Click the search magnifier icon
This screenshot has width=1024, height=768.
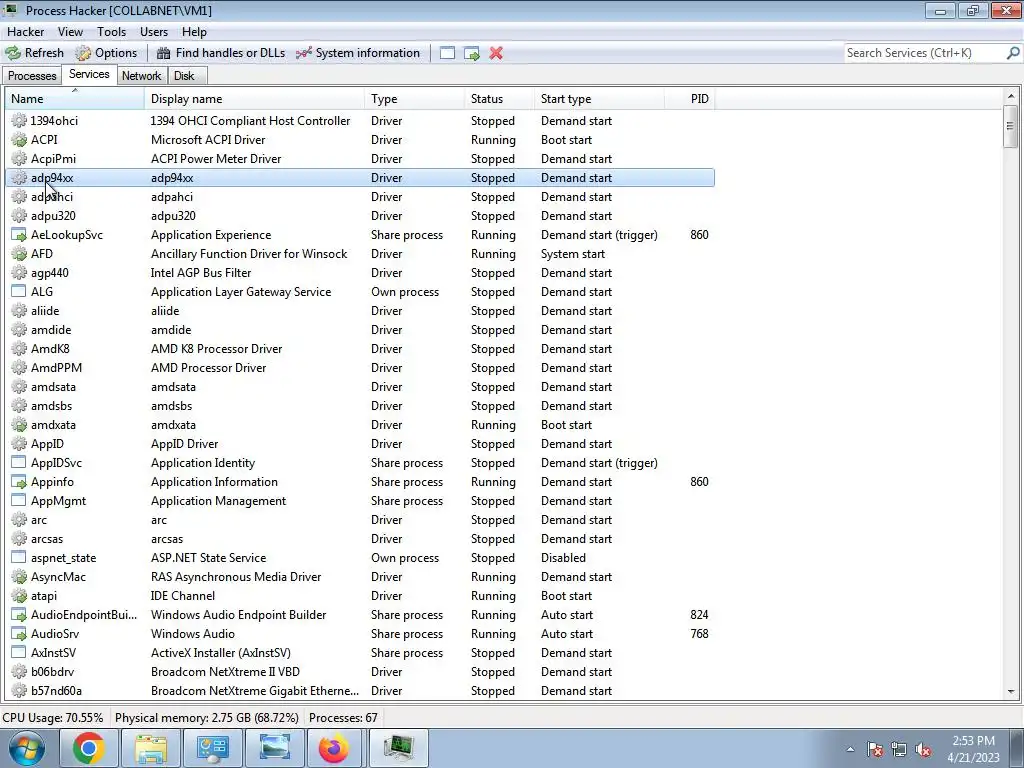(1013, 53)
